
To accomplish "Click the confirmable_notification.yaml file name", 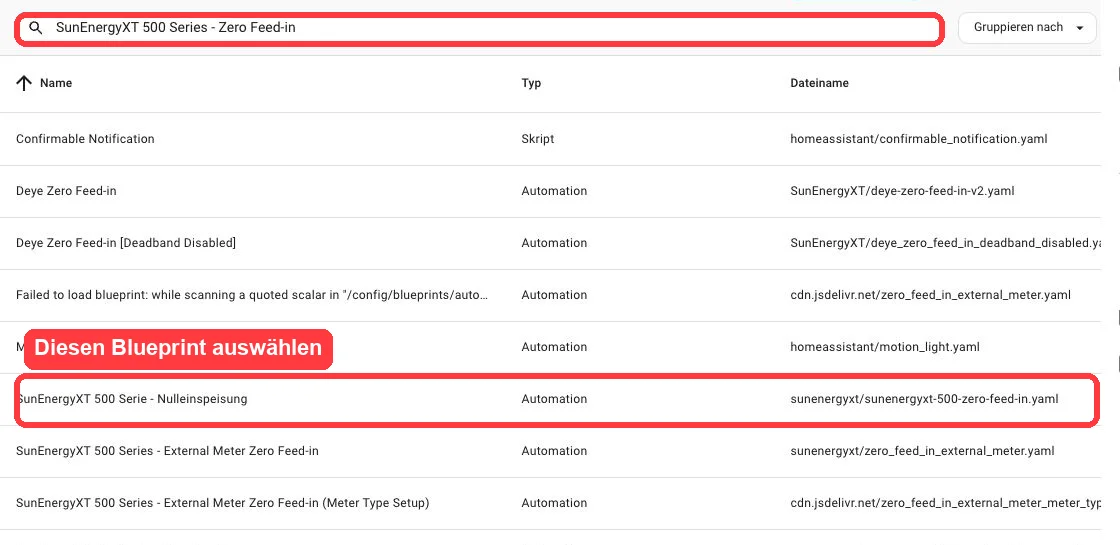I will [x=919, y=139].
